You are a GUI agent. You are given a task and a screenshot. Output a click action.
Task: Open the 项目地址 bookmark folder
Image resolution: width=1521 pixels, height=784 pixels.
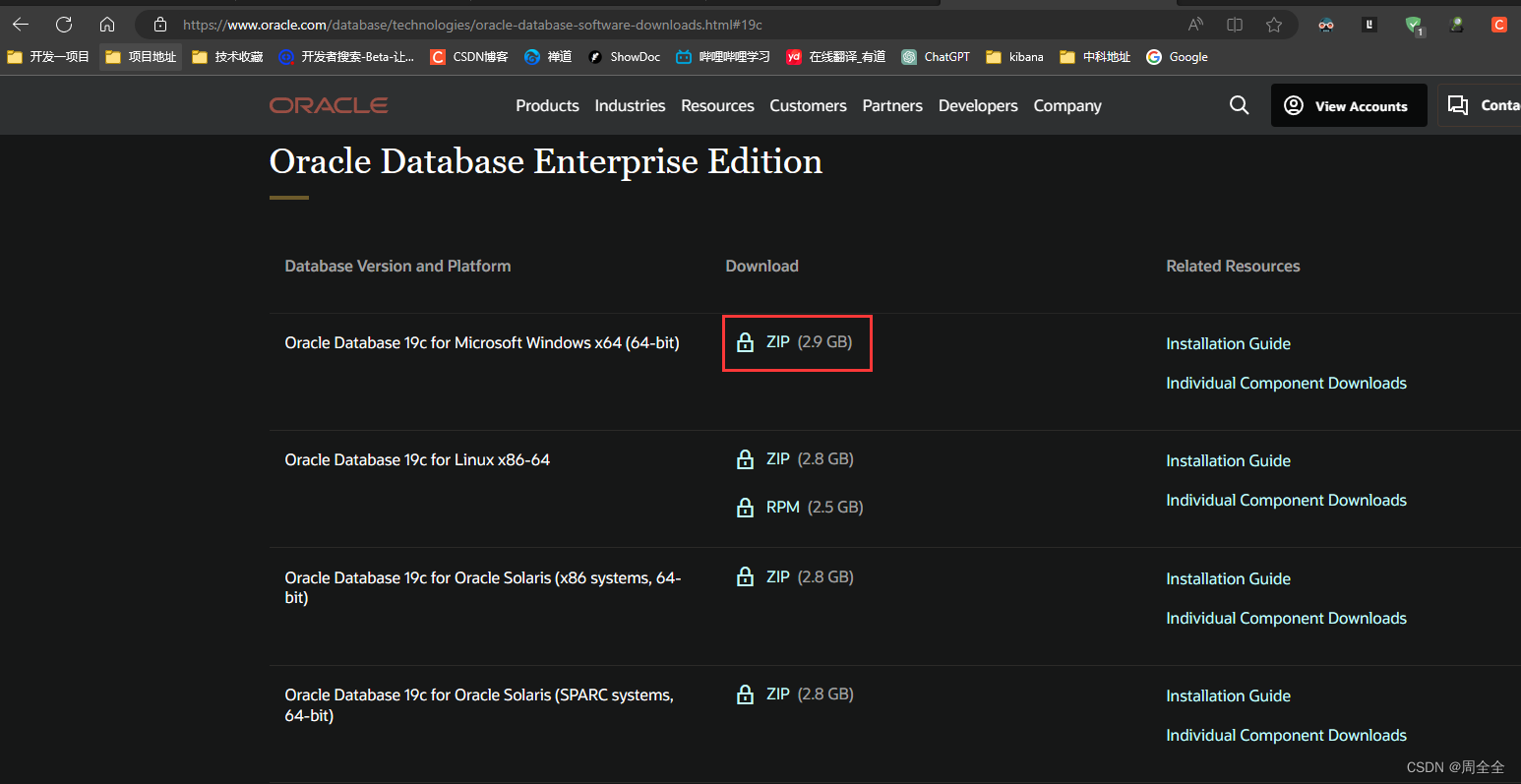(141, 57)
